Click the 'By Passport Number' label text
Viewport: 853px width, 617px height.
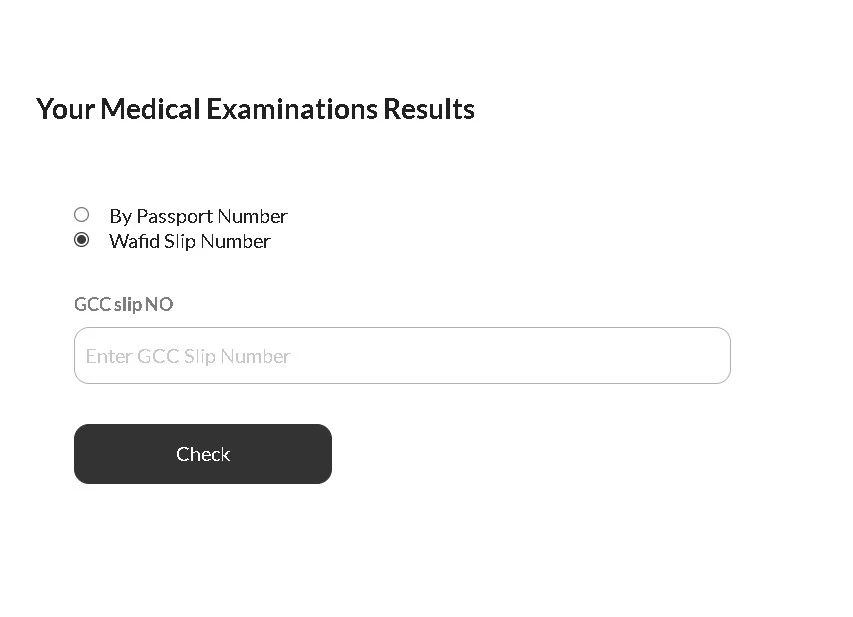click(198, 217)
